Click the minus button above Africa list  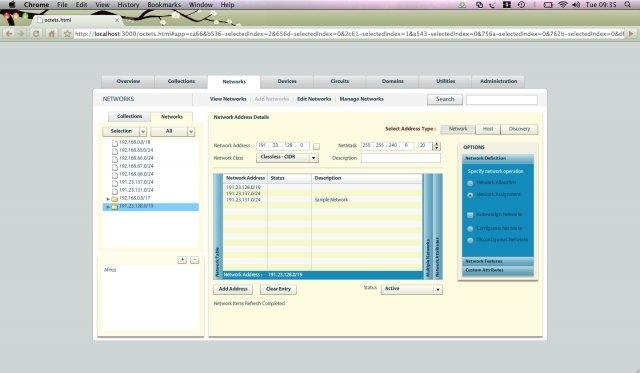(195, 260)
